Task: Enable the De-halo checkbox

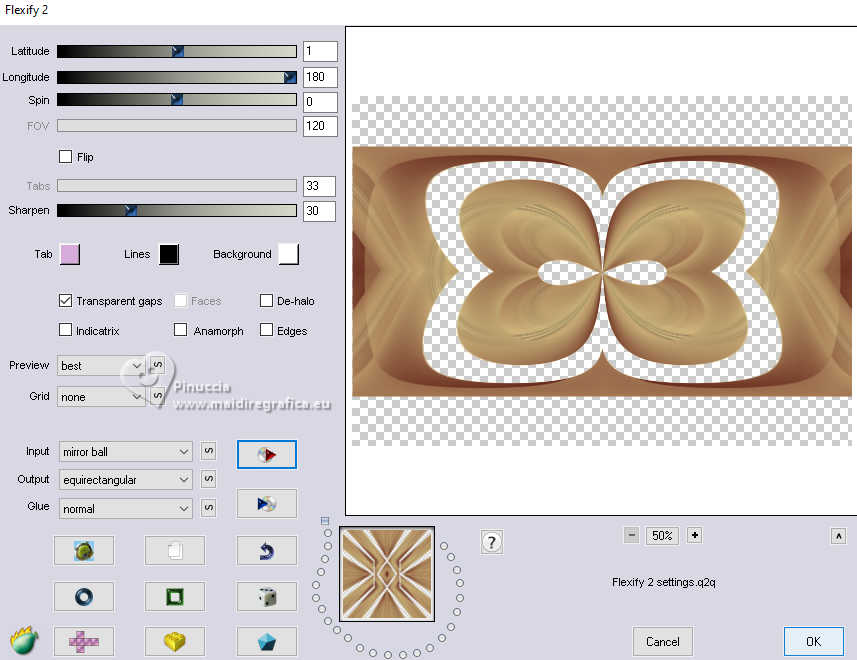Action: coord(266,301)
